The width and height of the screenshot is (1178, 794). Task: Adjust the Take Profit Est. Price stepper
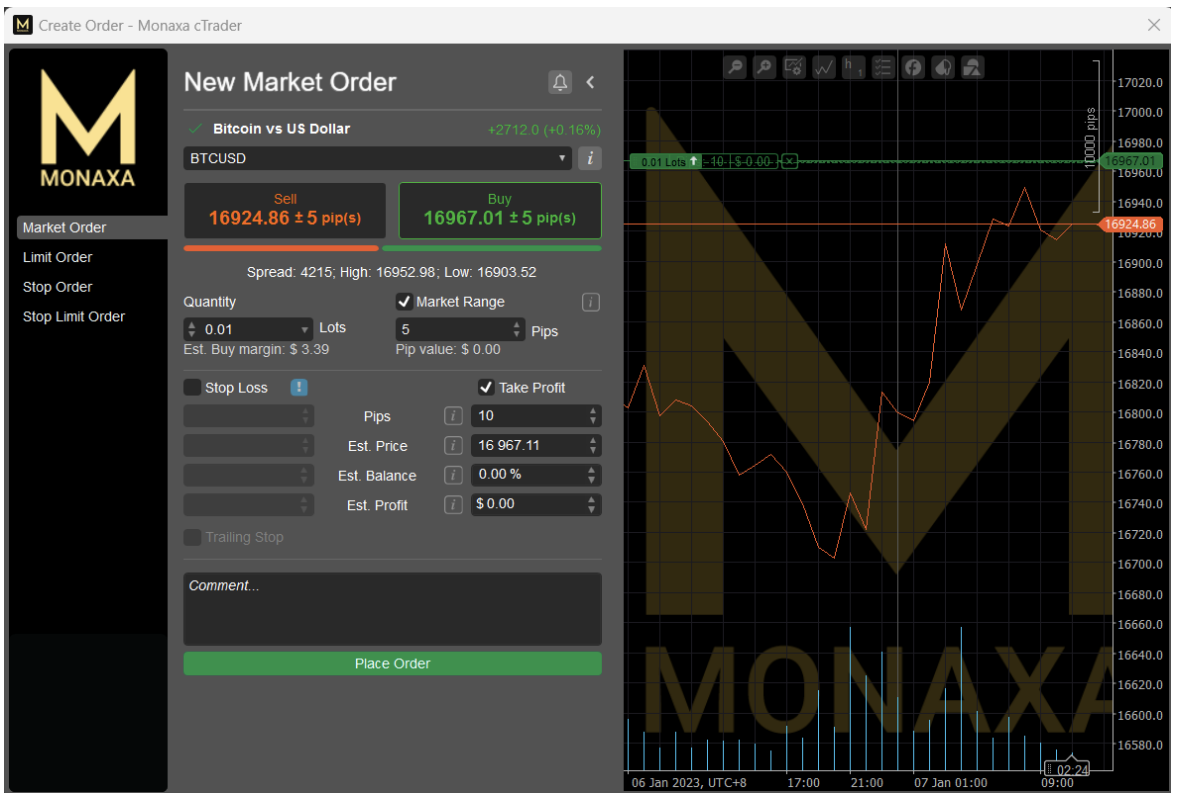point(593,445)
